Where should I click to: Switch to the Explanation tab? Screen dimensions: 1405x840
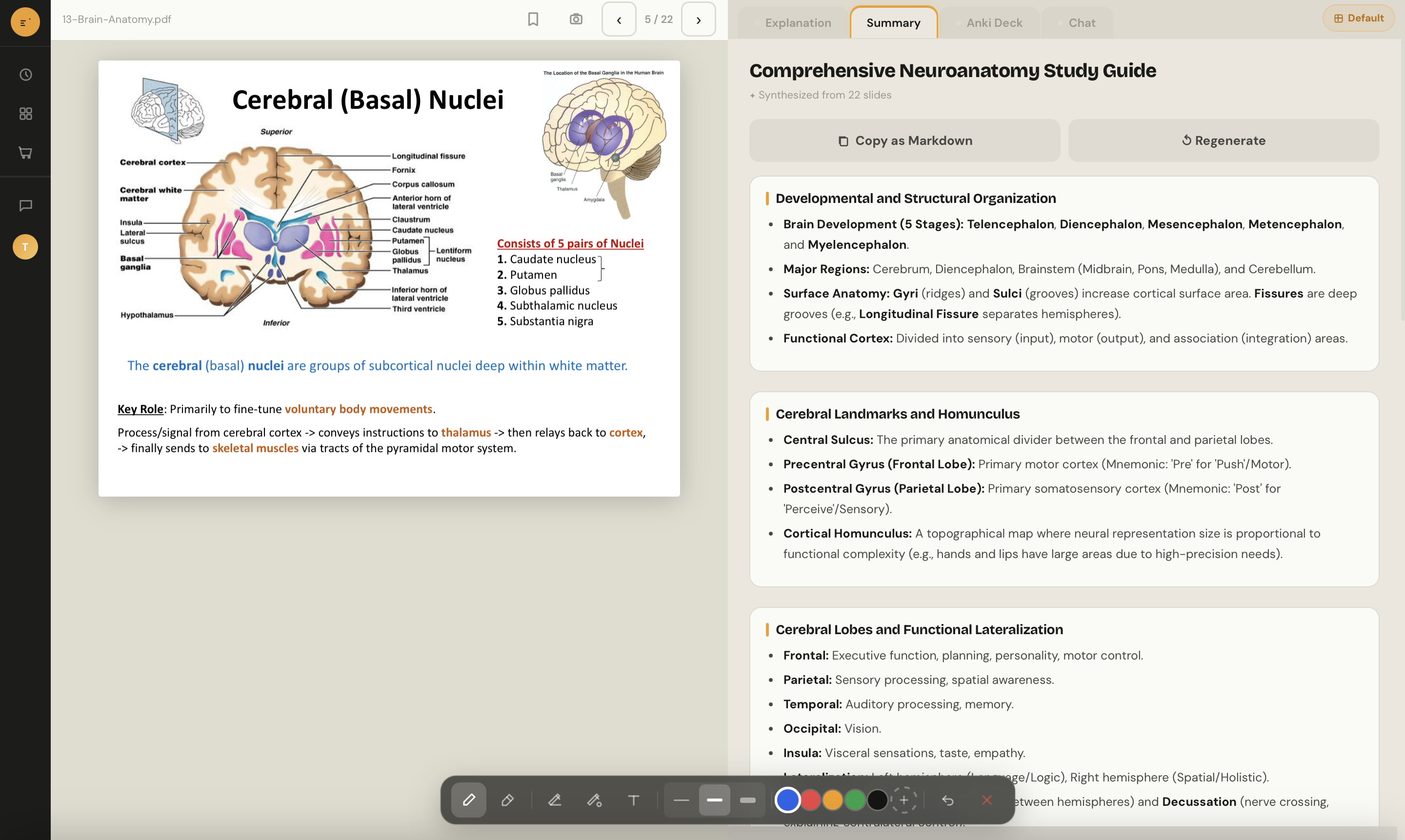pos(792,22)
